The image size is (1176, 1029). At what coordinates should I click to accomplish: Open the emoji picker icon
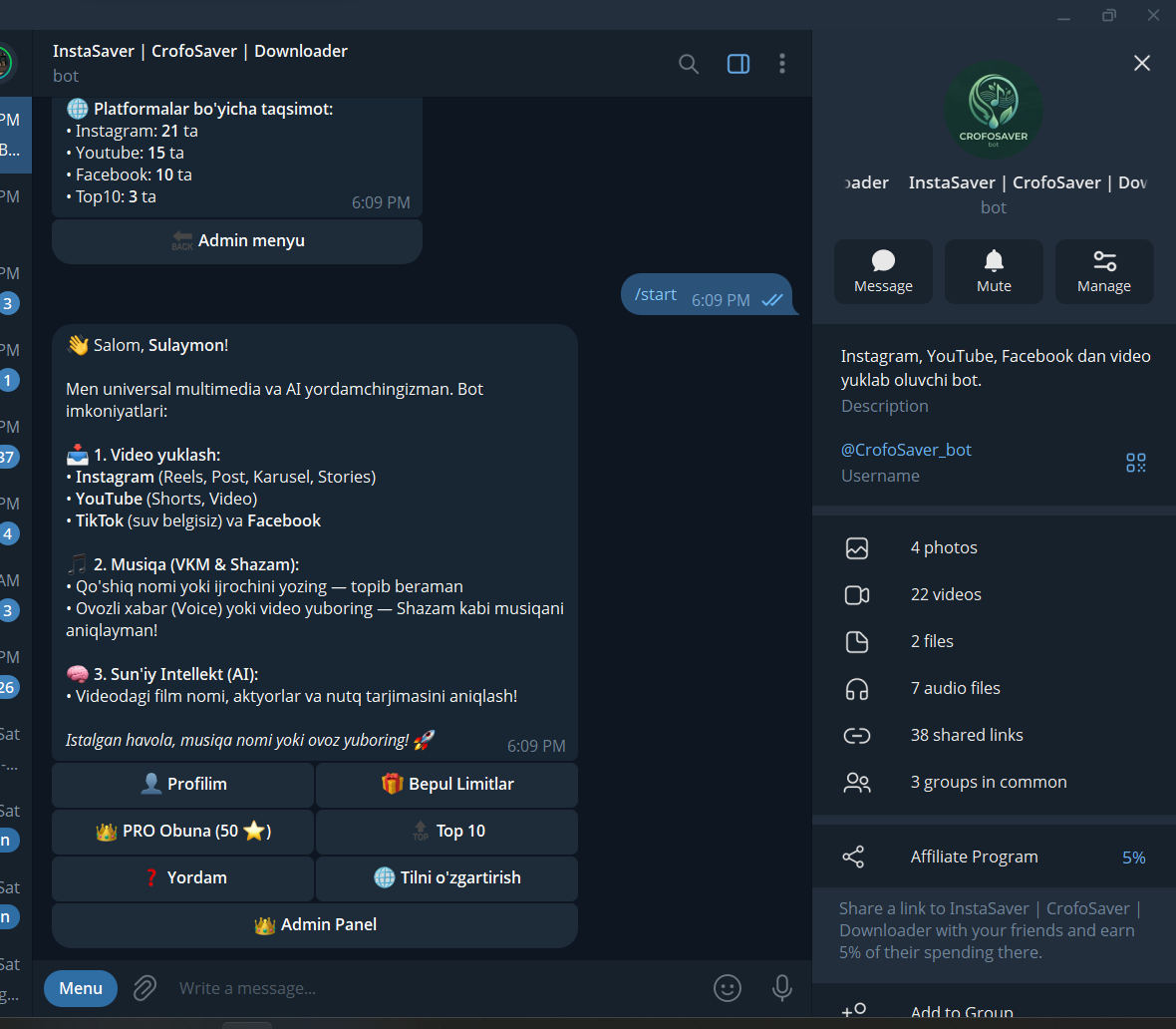coord(727,988)
